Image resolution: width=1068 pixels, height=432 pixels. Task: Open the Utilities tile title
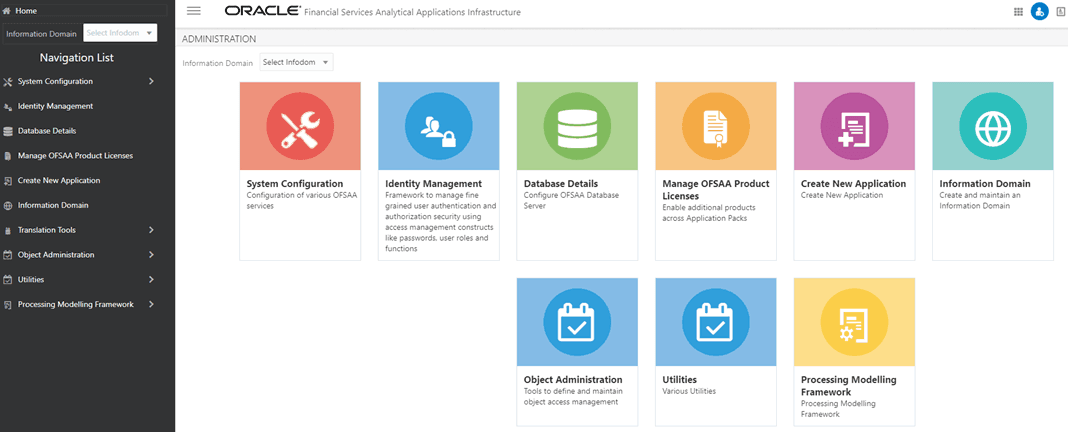tap(680, 380)
